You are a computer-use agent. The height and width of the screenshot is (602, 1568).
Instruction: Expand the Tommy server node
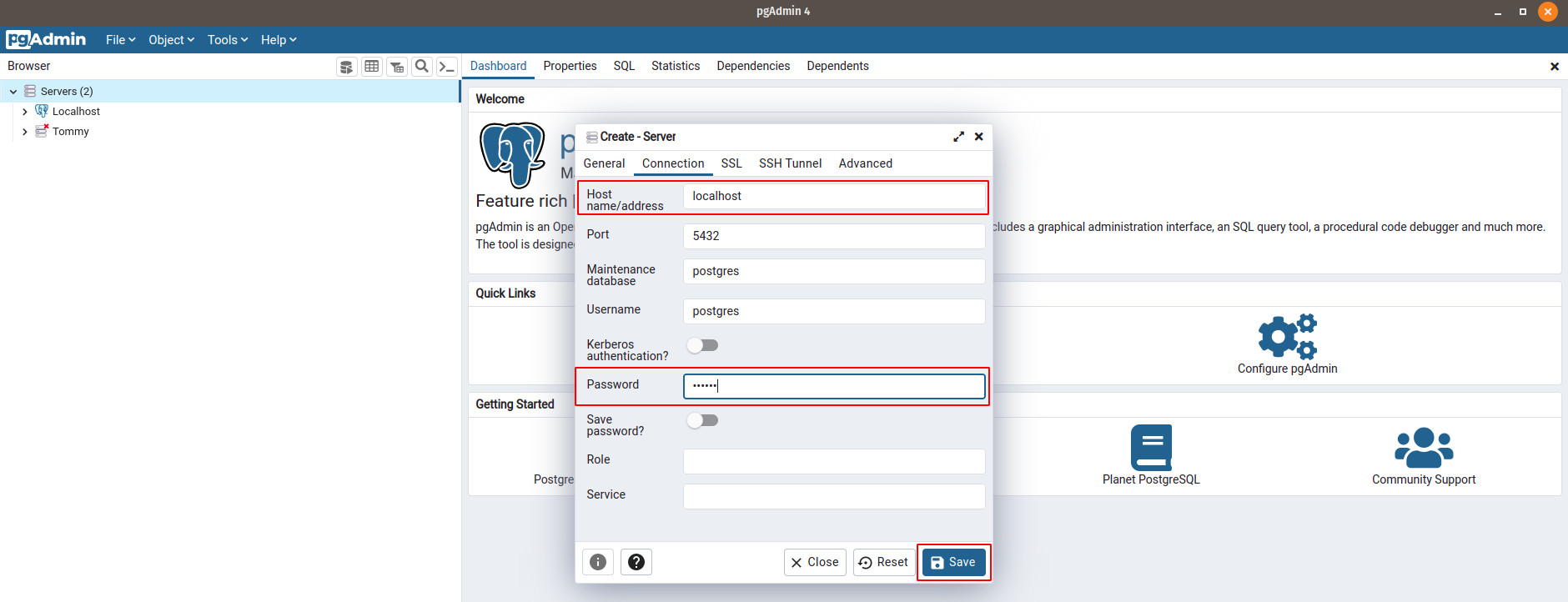tap(25, 132)
